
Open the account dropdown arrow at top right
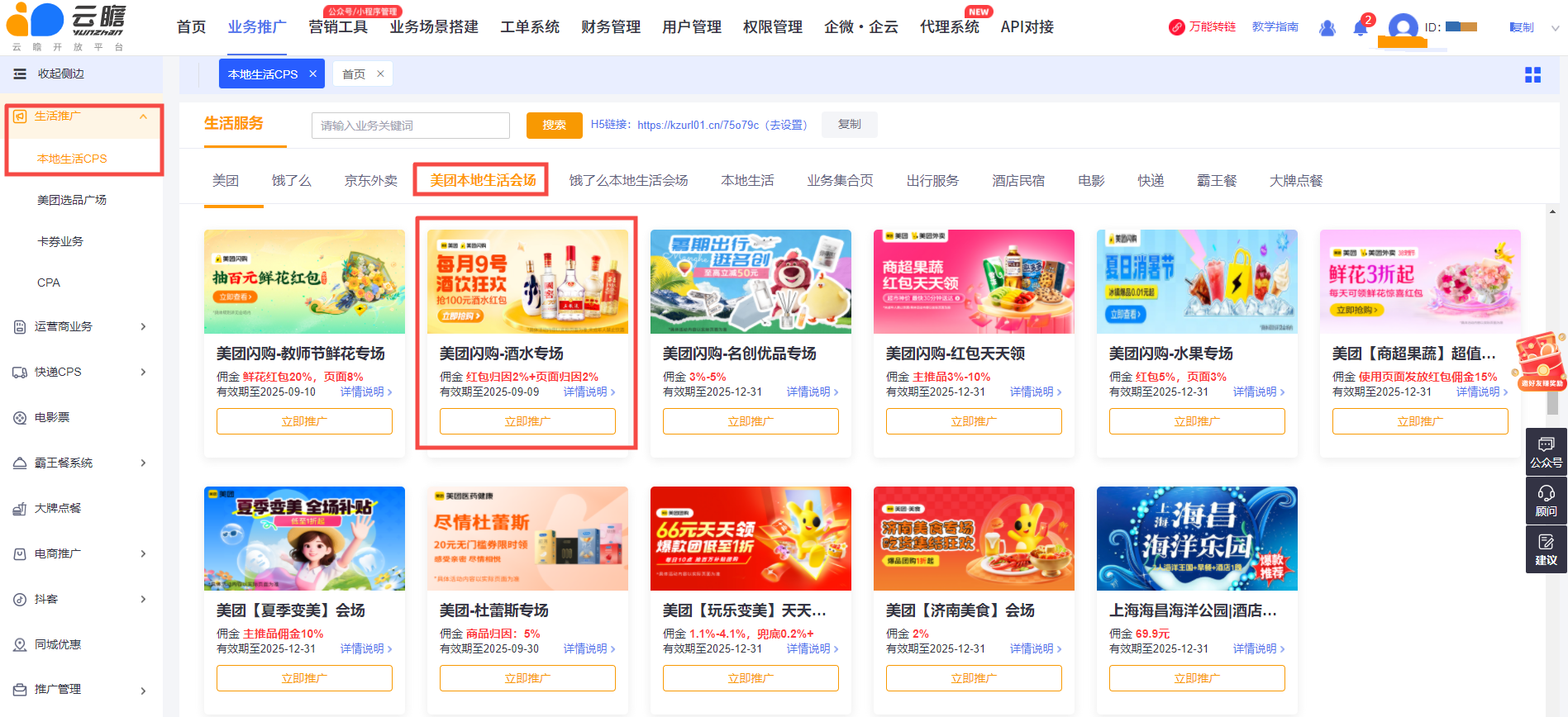pos(1555,28)
